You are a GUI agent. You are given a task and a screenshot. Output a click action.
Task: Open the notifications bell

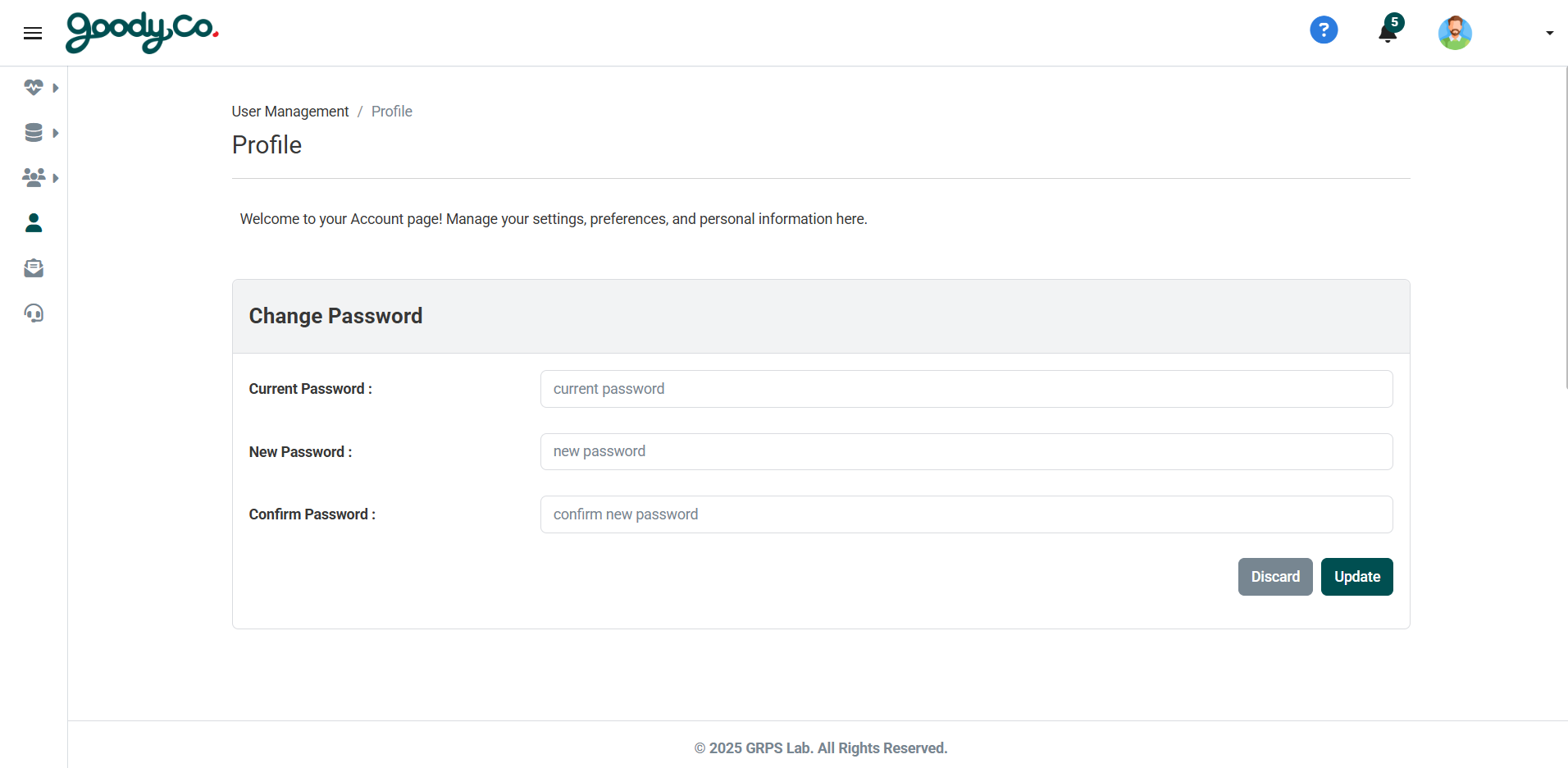click(x=1388, y=32)
